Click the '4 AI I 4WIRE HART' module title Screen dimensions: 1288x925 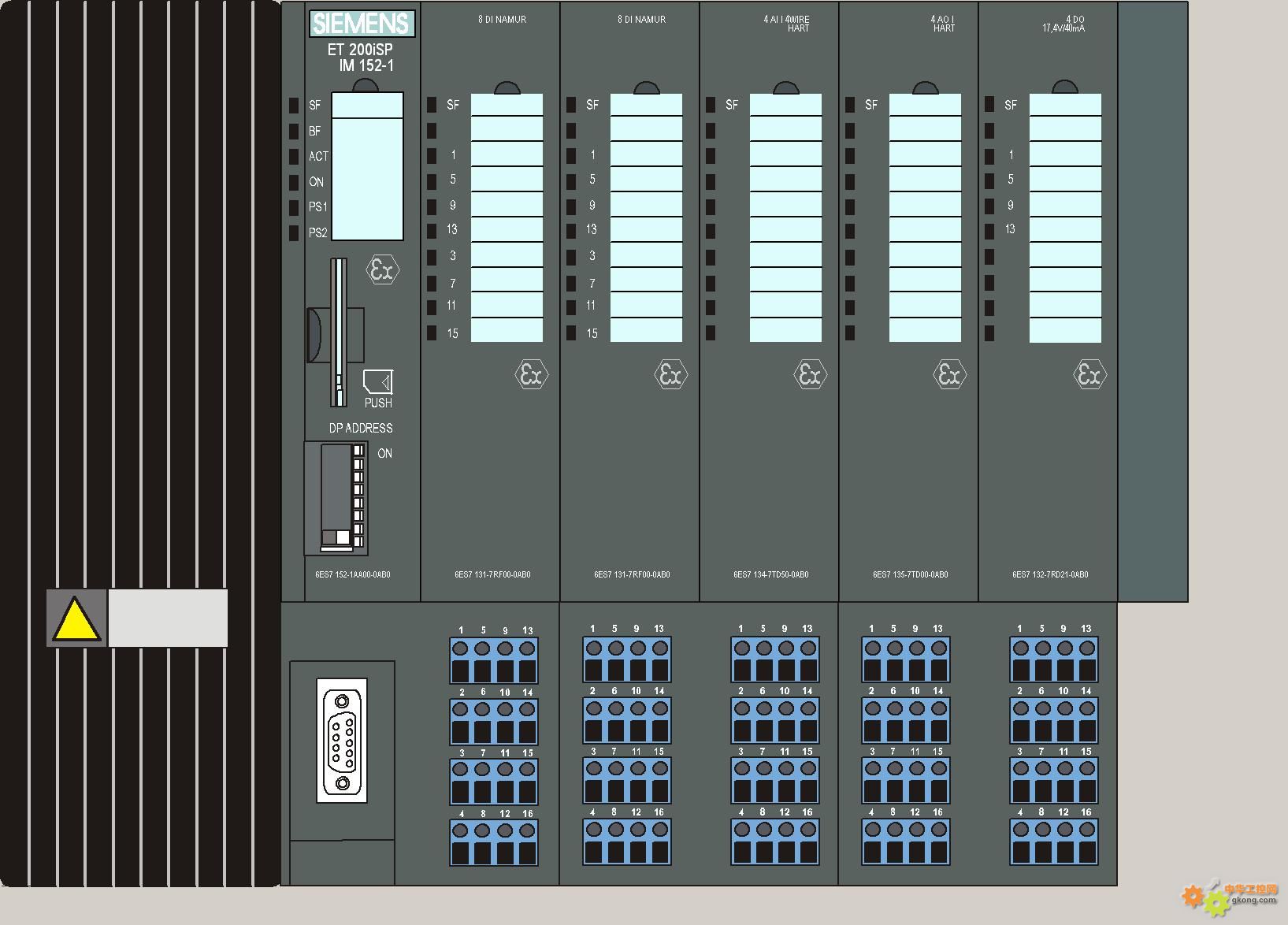point(786,24)
